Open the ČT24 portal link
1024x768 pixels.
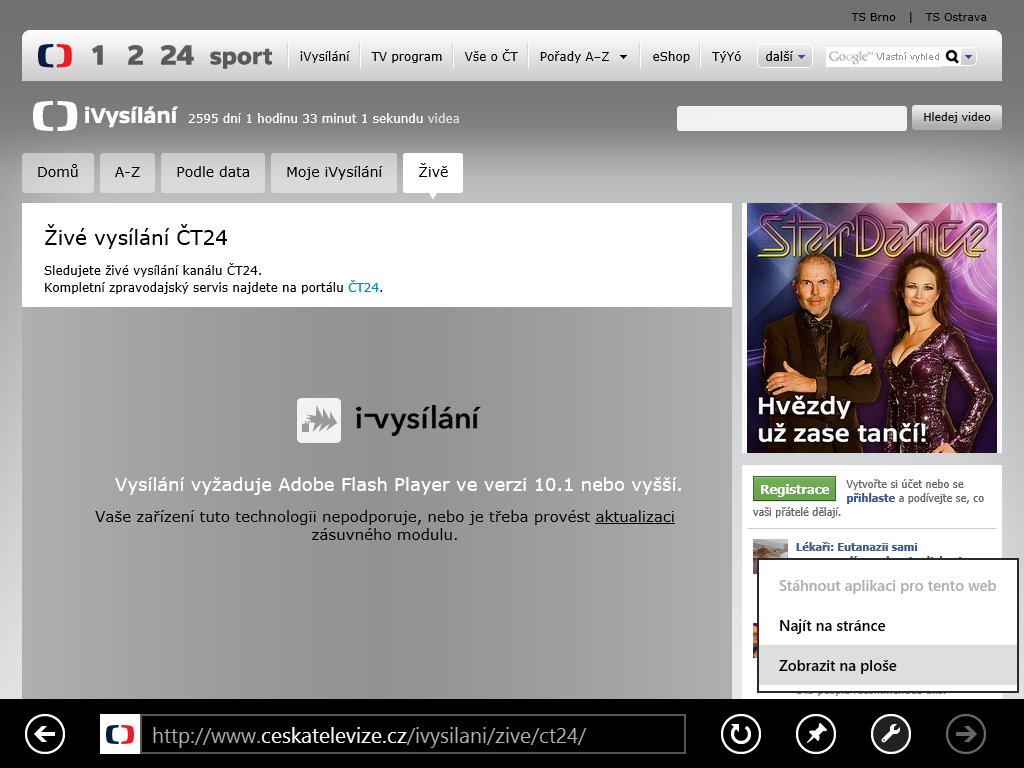coord(363,287)
